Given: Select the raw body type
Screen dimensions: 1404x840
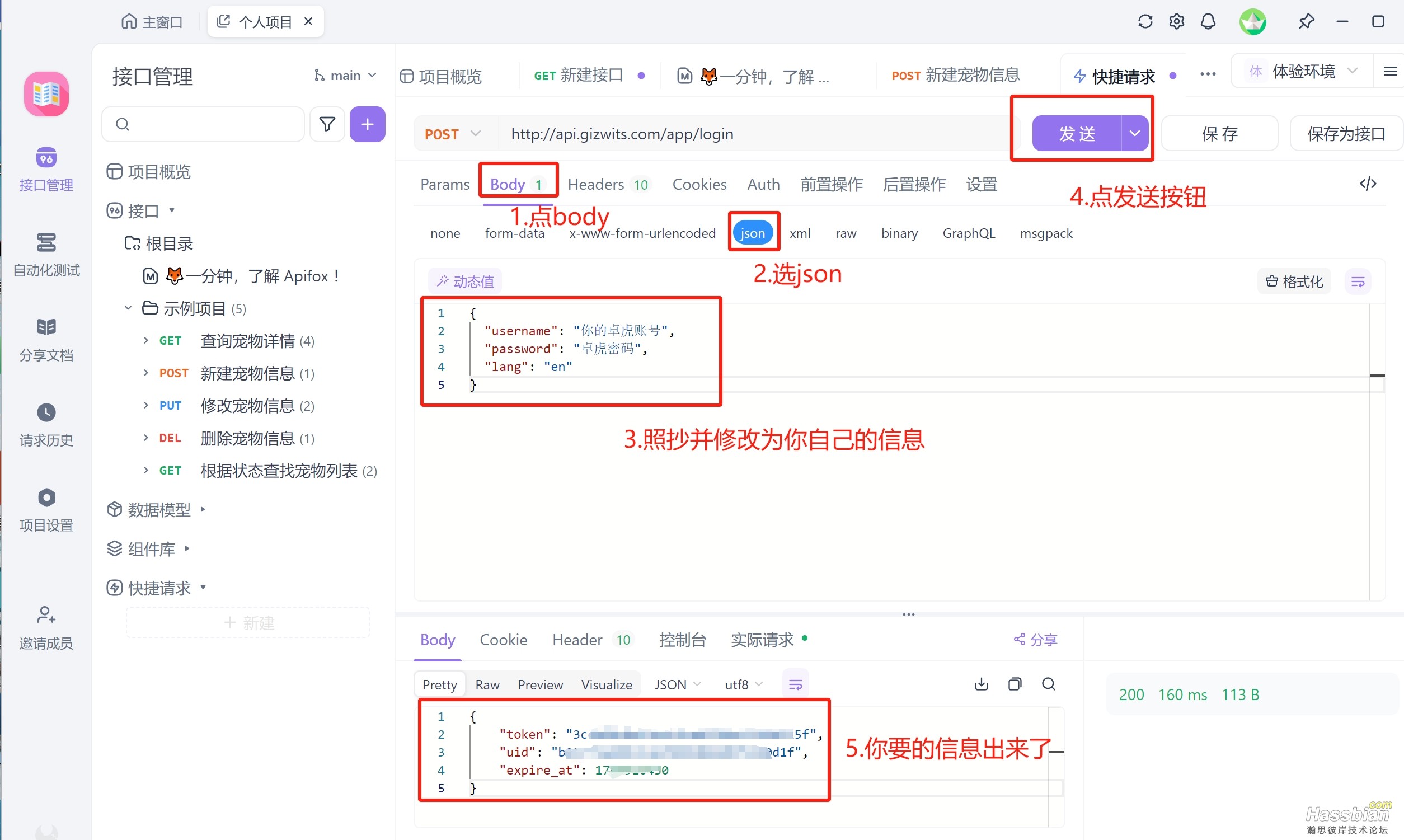Looking at the screenshot, I should pyautogui.click(x=846, y=233).
